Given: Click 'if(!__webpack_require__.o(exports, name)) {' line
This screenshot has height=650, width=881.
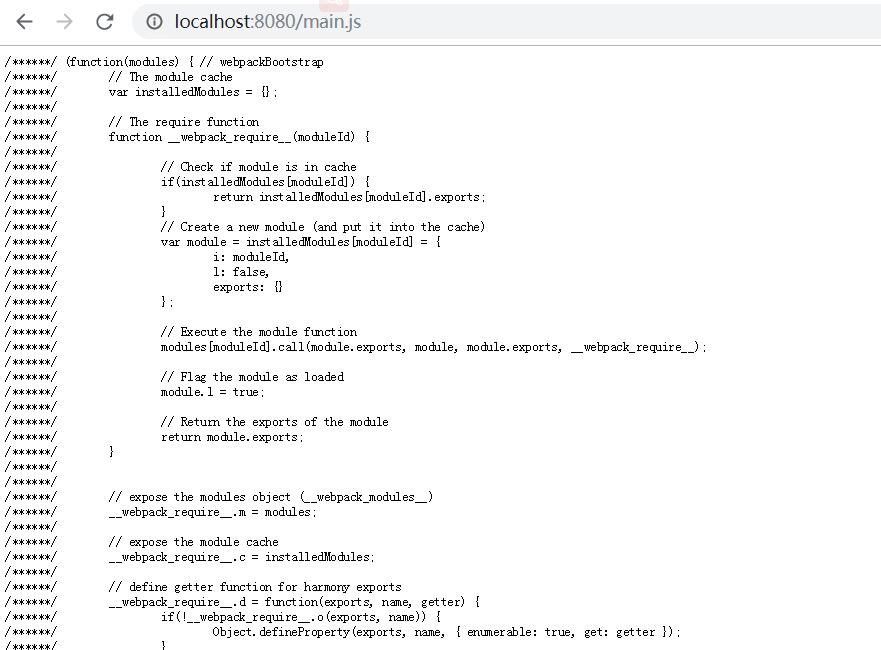Looking at the screenshot, I should (x=301, y=617).
